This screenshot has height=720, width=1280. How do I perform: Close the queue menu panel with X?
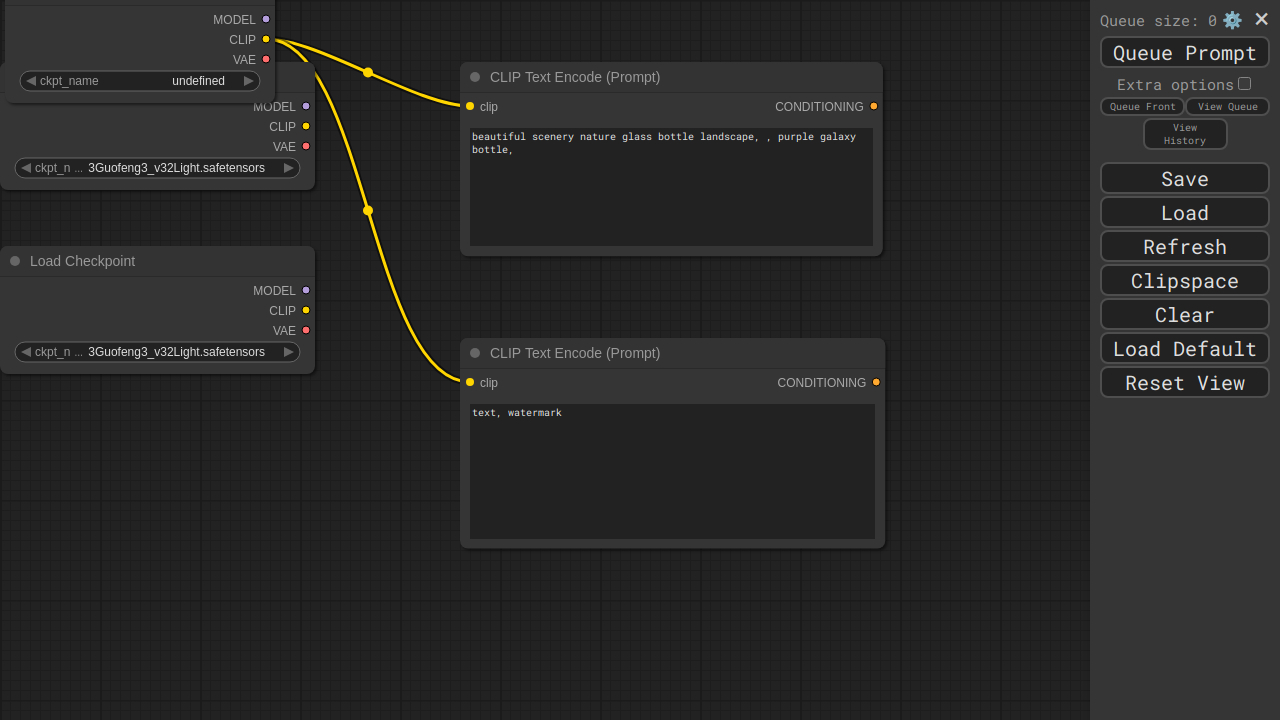coord(1261,19)
